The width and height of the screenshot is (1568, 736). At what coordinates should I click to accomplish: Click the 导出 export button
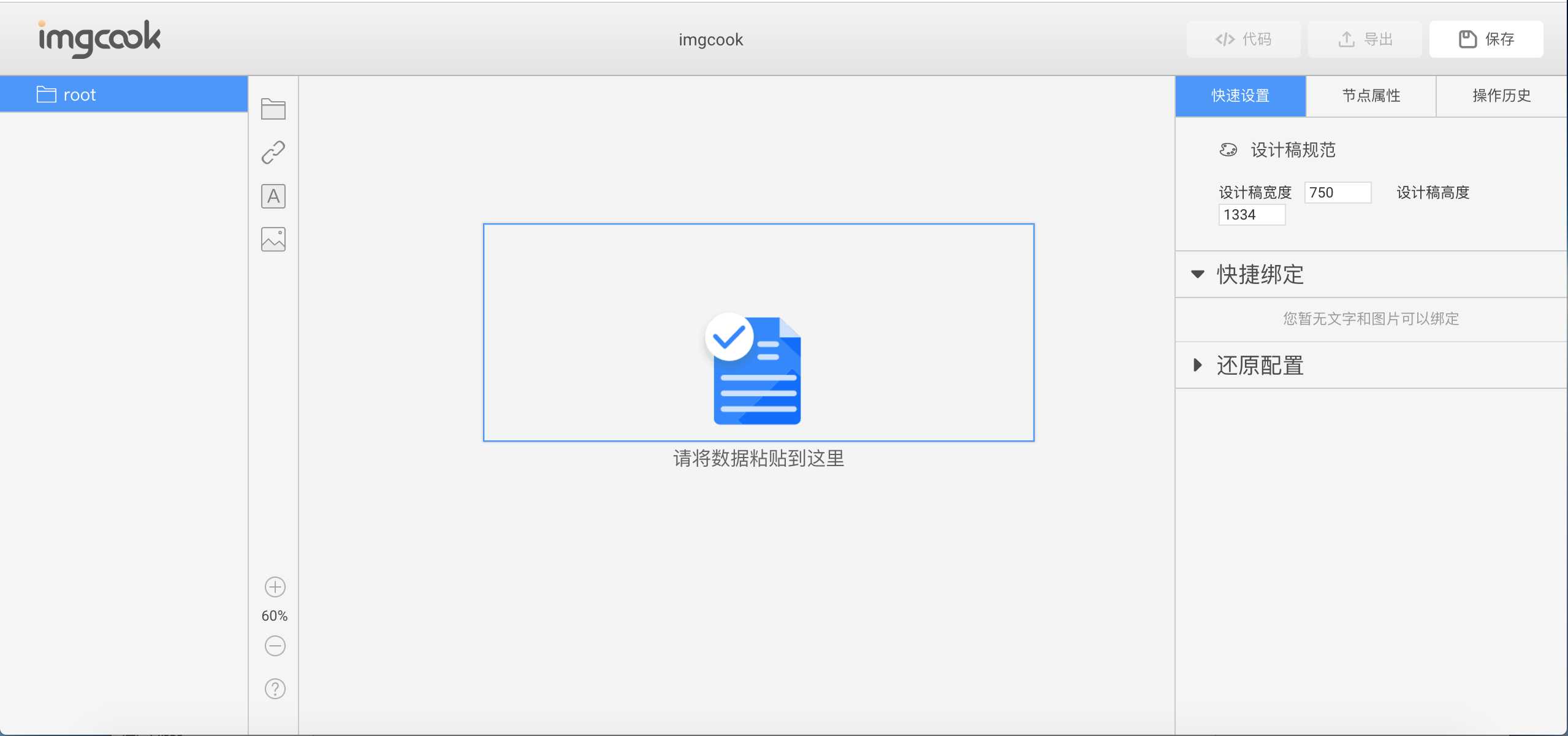click(x=1364, y=39)
